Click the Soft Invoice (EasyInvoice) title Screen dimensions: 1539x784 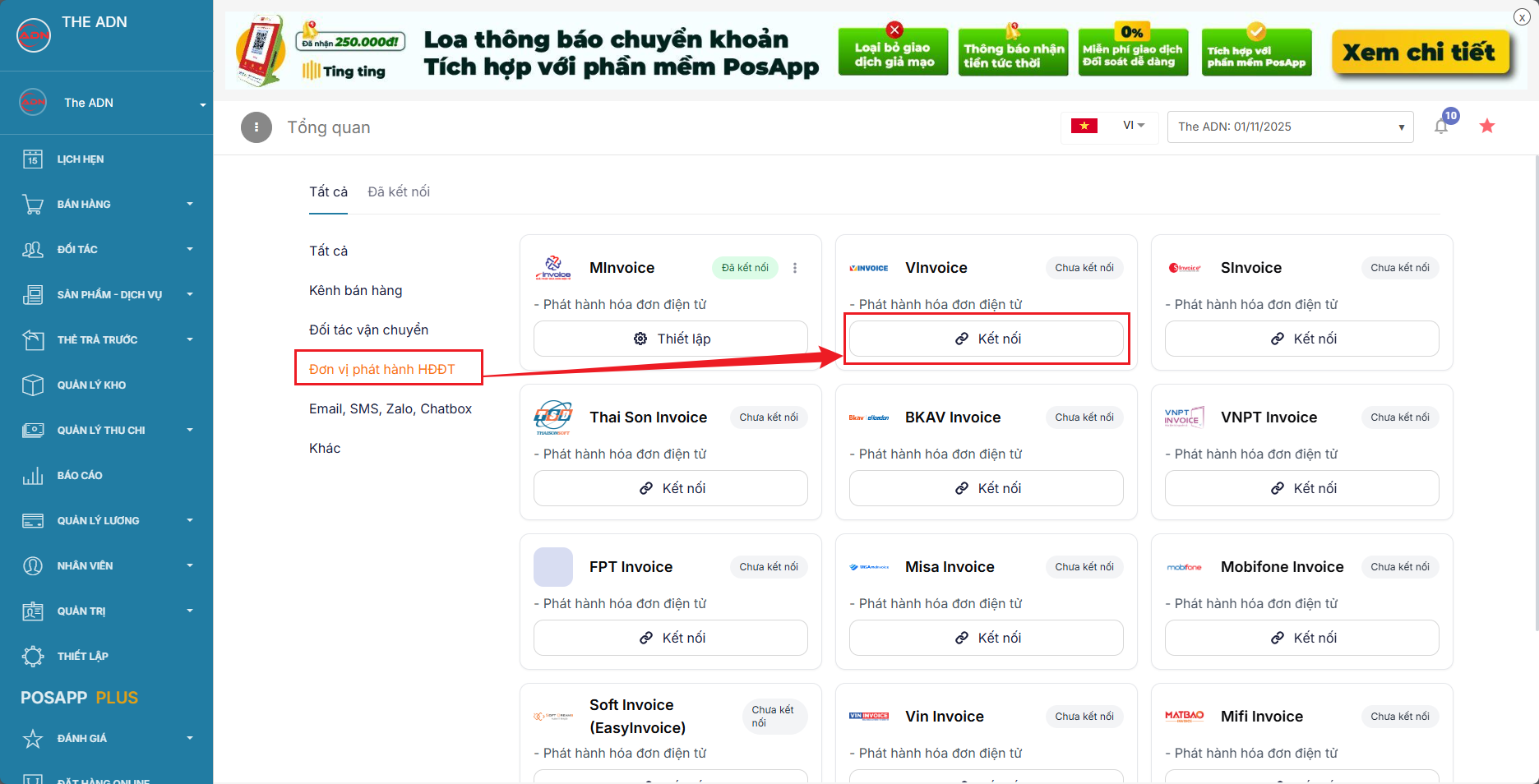638,717
